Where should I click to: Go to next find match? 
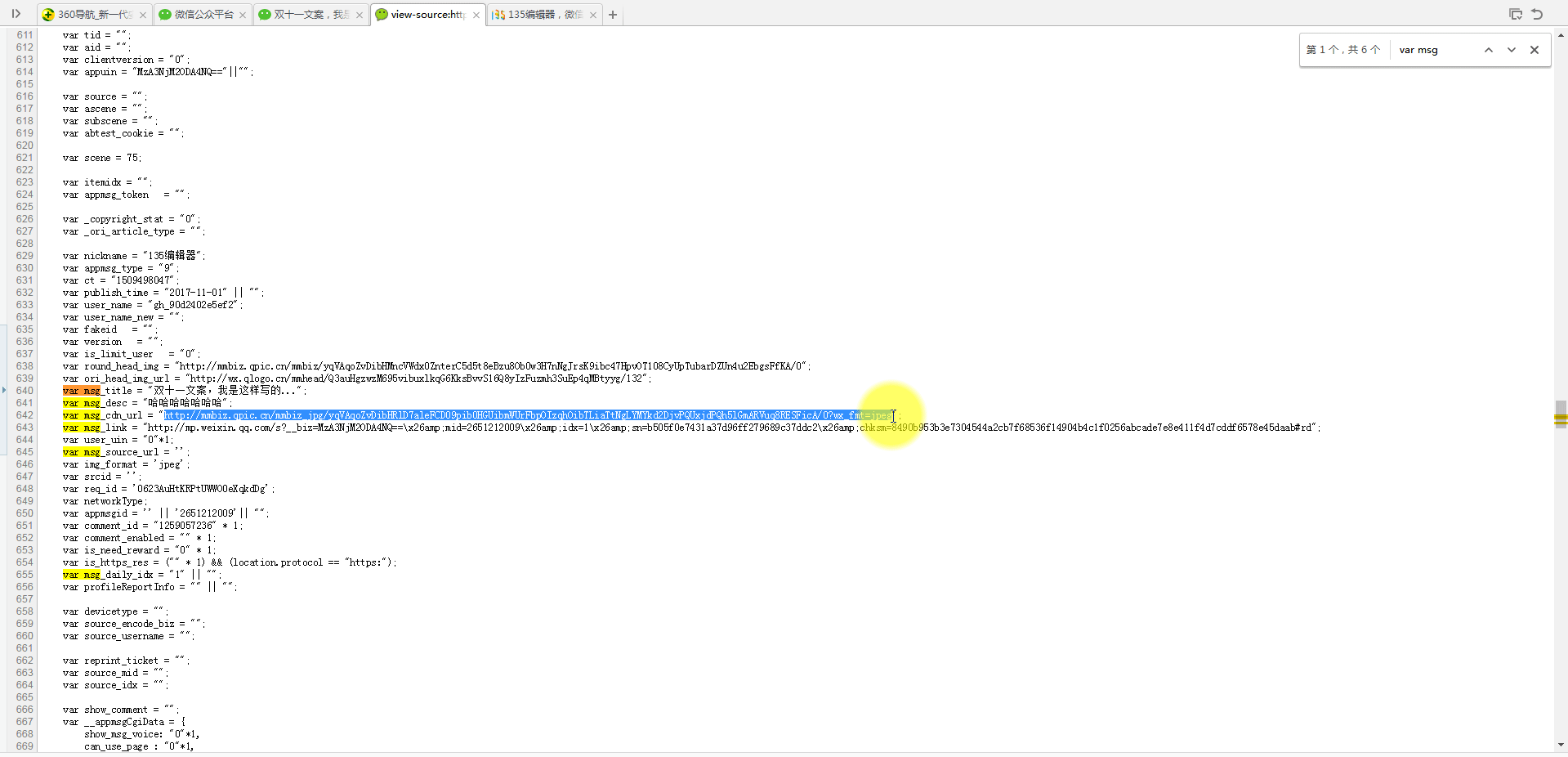[1512, 50]
